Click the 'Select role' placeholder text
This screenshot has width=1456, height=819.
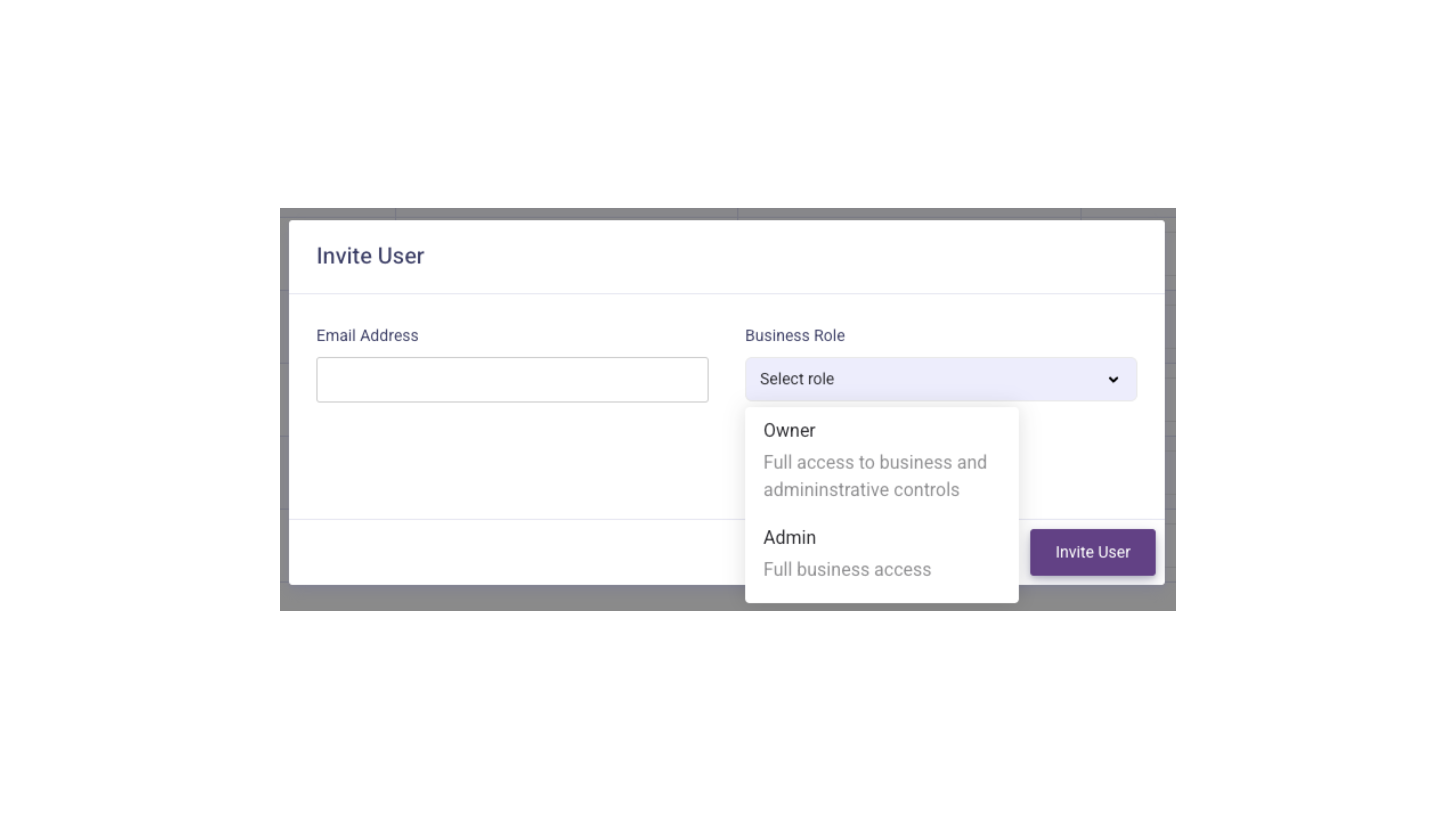coord(796,379)
